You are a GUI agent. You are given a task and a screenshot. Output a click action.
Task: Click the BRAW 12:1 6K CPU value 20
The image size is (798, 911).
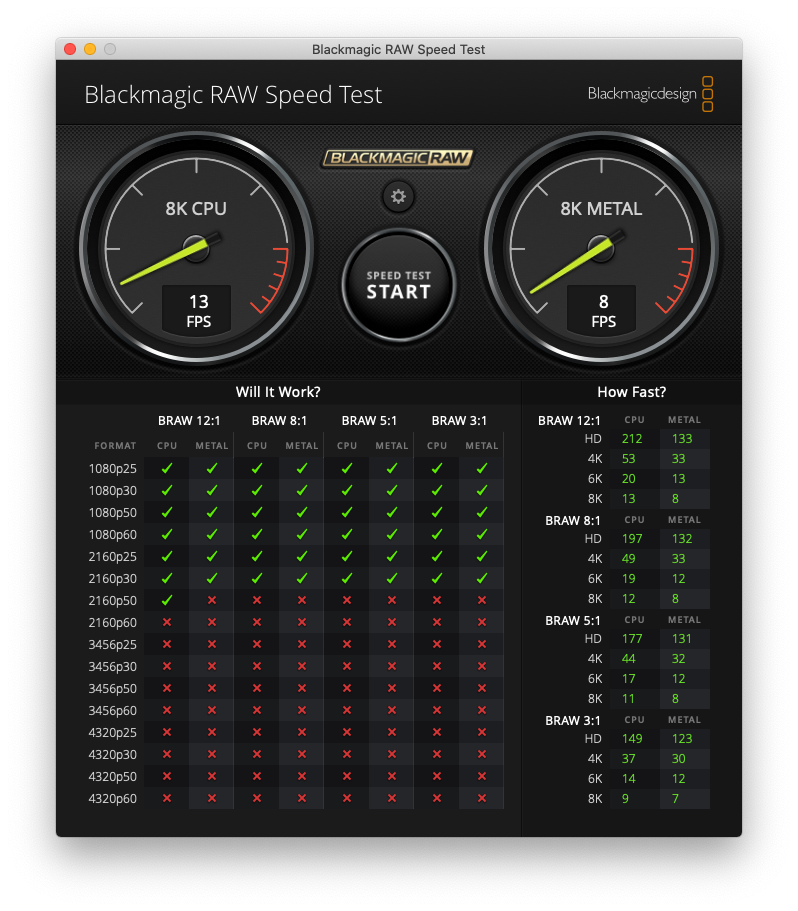(628, 479)
